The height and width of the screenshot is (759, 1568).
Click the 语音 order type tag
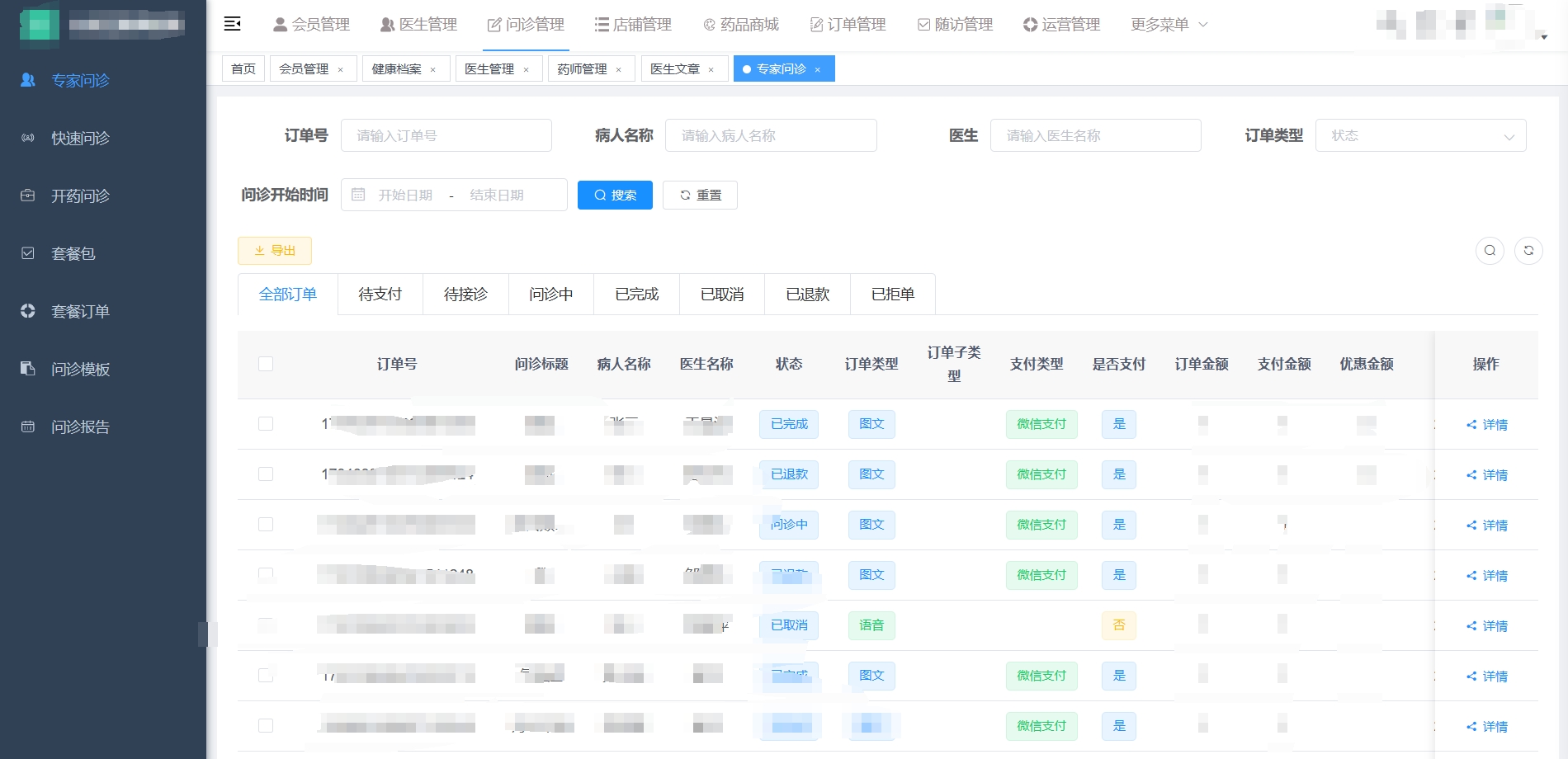point(871,625)
